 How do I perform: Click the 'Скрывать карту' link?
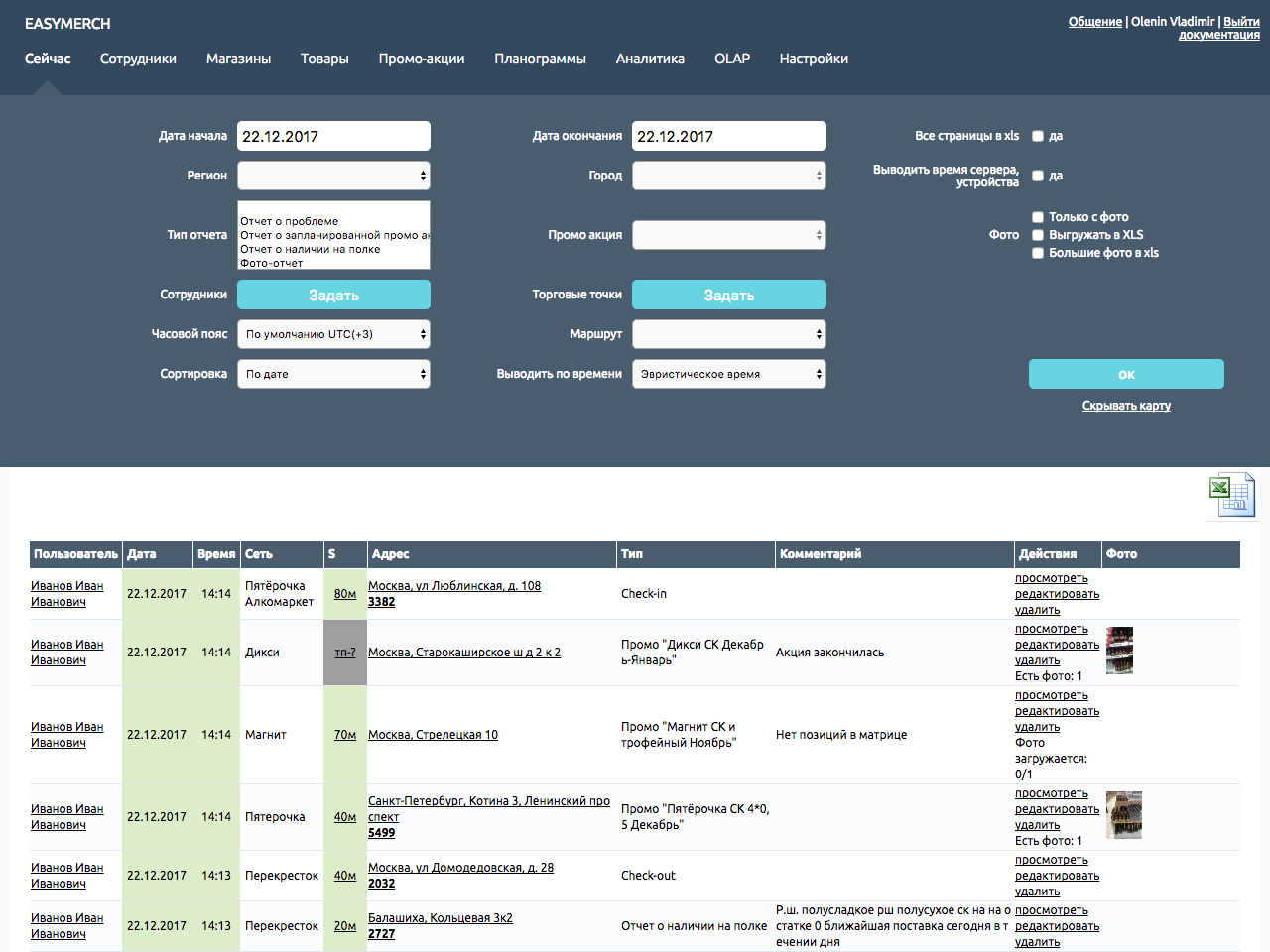1126,406
